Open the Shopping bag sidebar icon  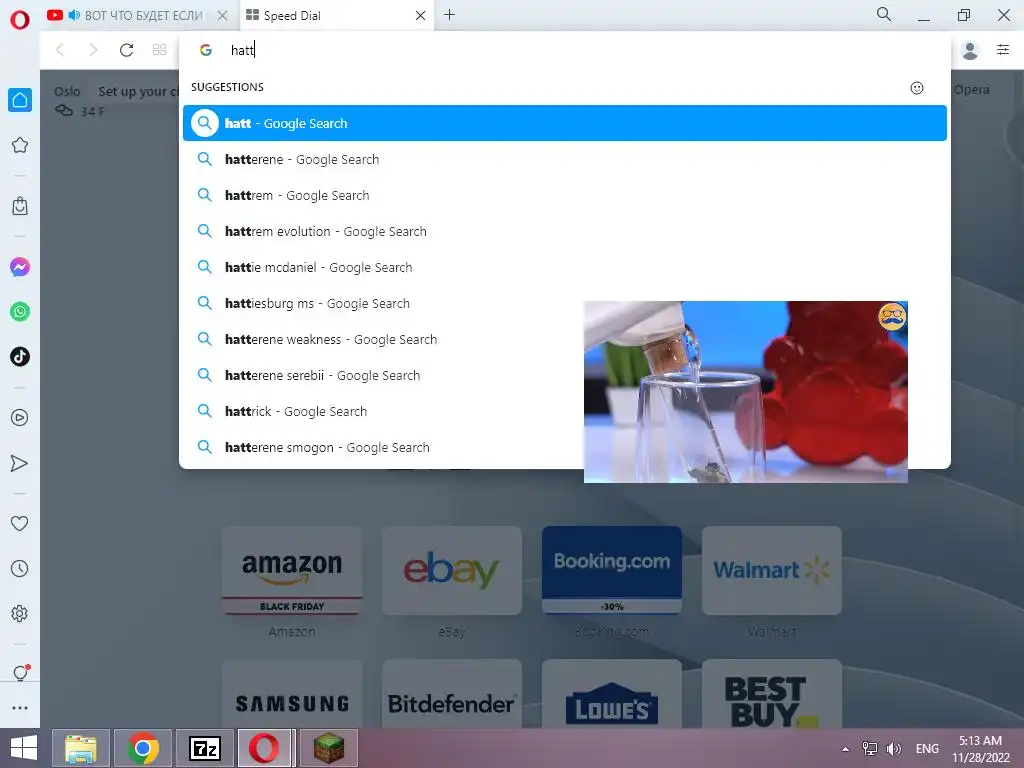[x=20, y=206]
